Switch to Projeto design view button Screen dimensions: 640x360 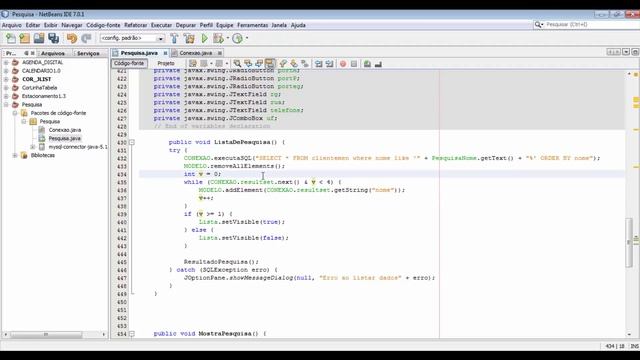click(166, 63)
